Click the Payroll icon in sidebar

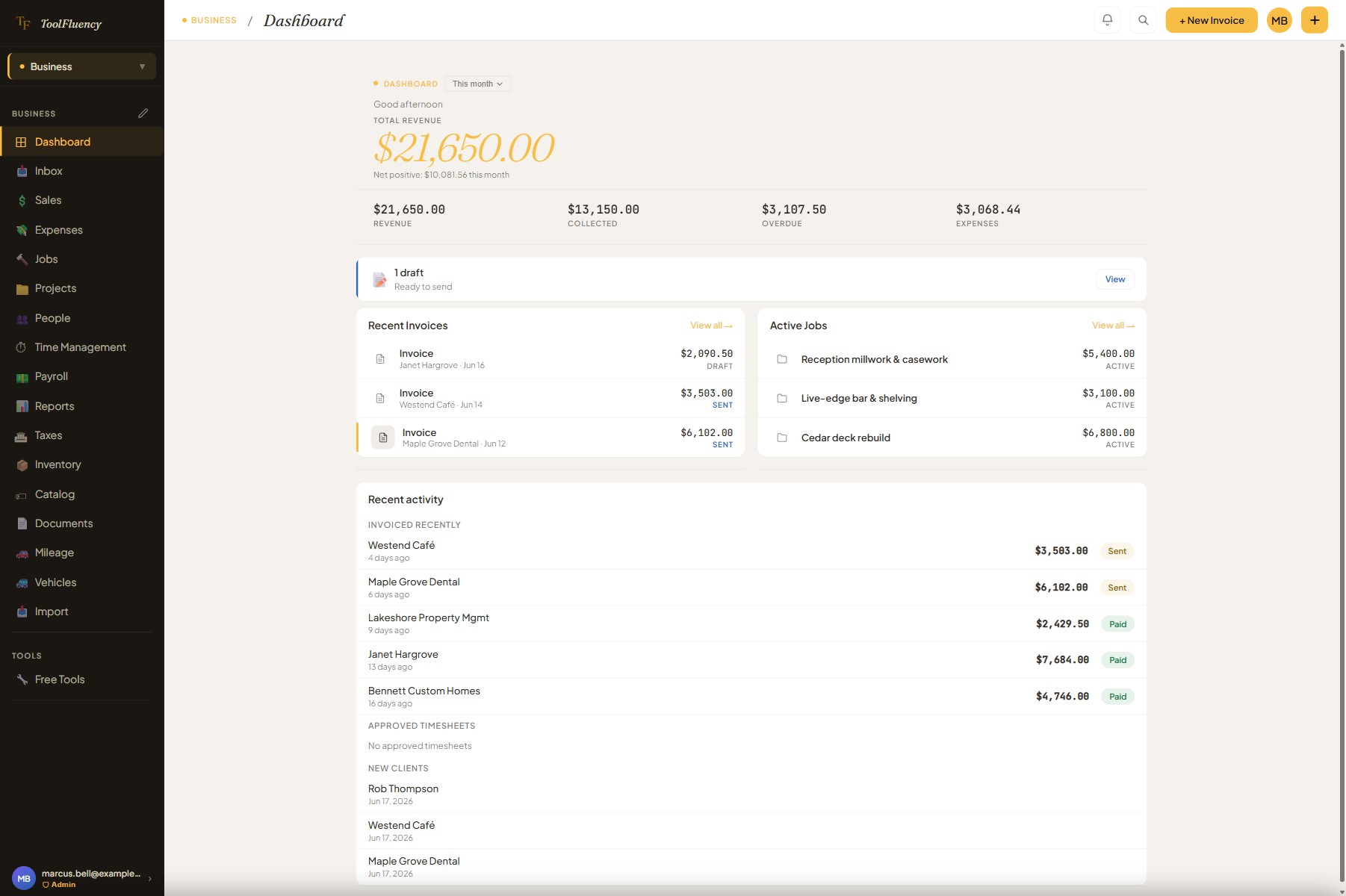(22, 377)
